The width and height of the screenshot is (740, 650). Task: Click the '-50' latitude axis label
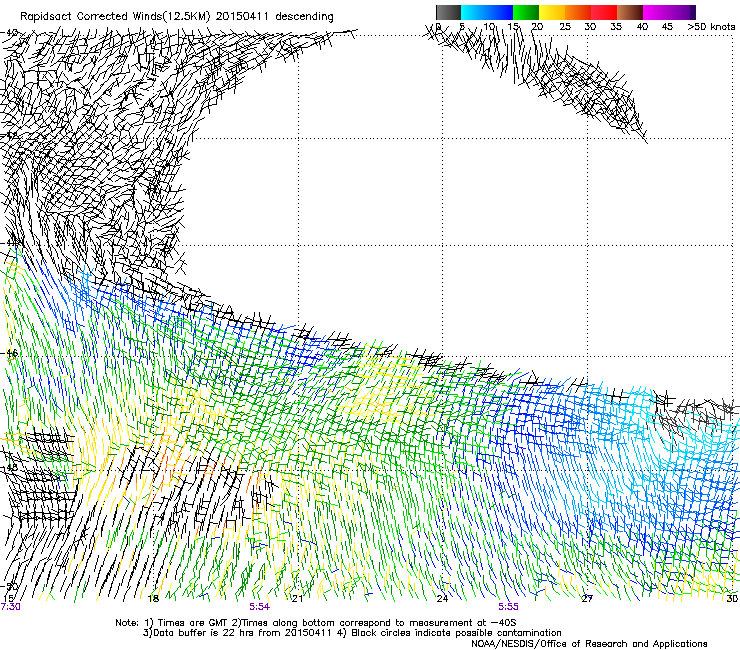pos(9,587)
